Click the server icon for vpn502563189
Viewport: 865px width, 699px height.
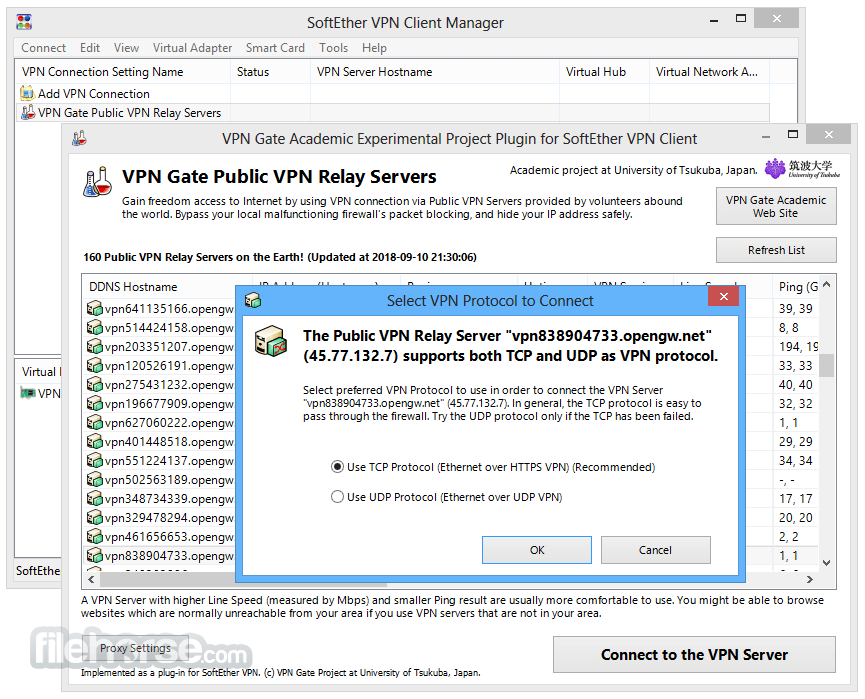click(94, 480)
